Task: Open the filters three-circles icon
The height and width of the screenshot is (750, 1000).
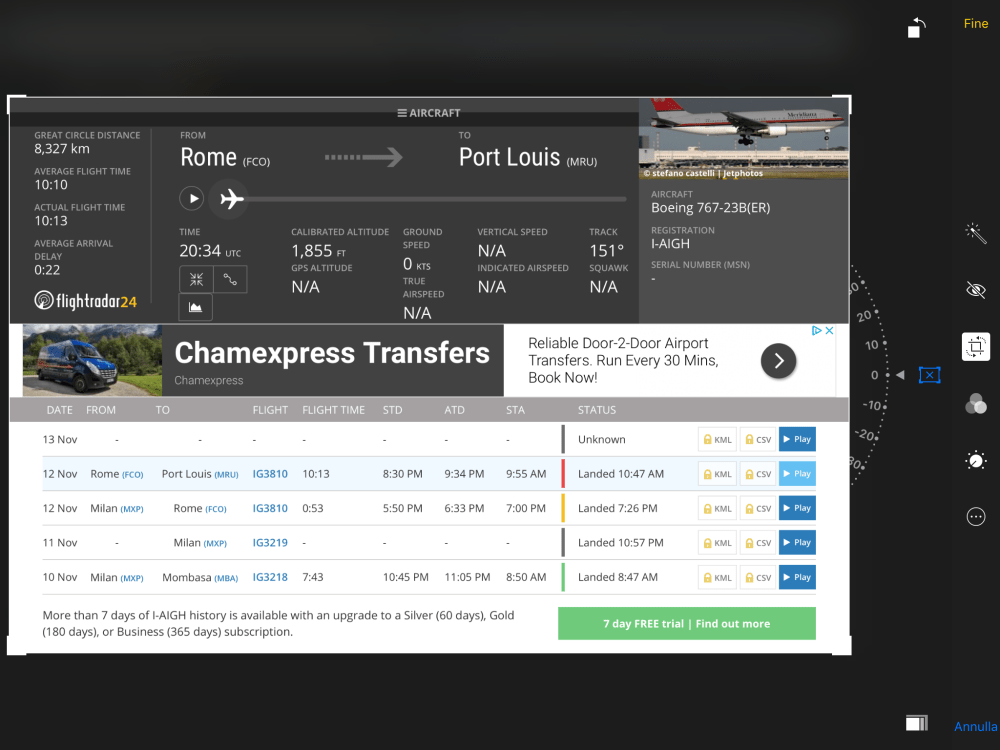Action: click(x=976, y=404)
